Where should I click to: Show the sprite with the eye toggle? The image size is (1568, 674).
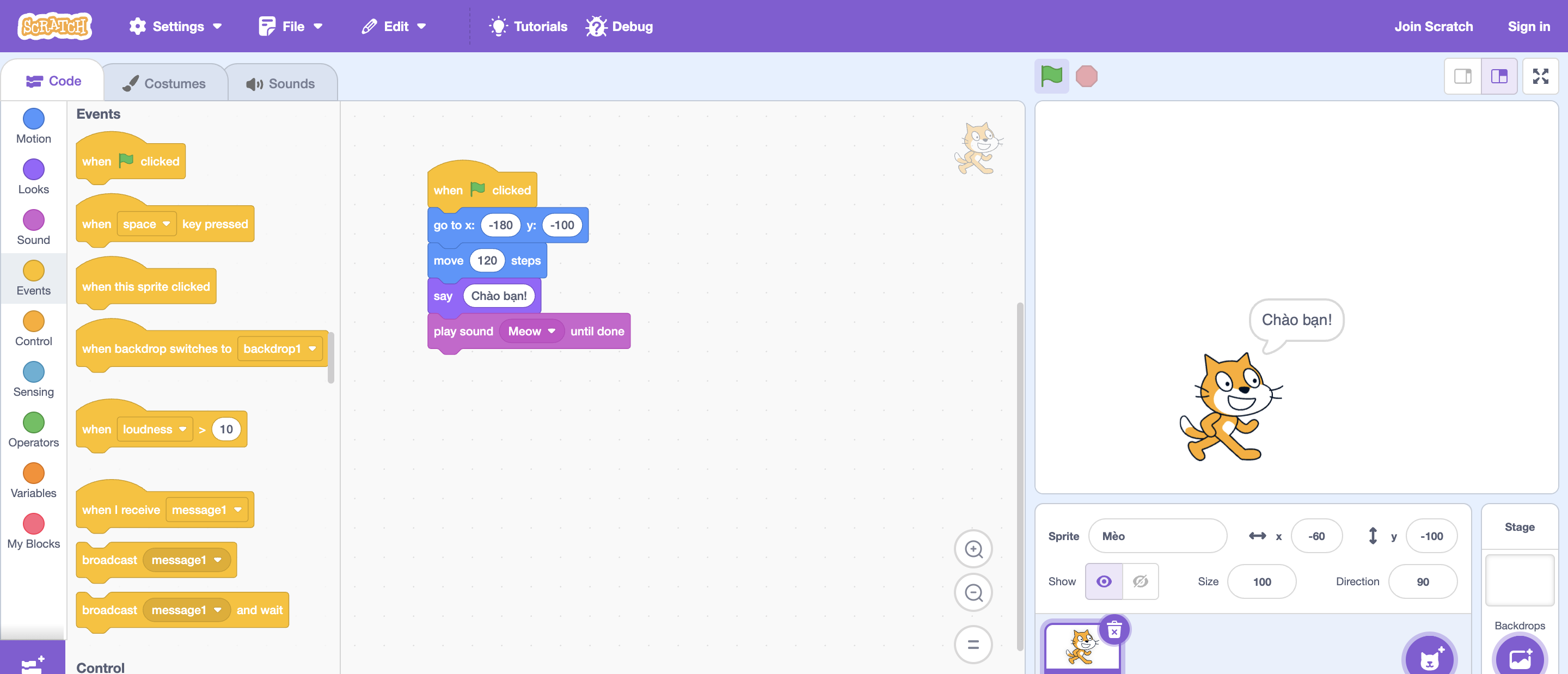(1104, 581)
